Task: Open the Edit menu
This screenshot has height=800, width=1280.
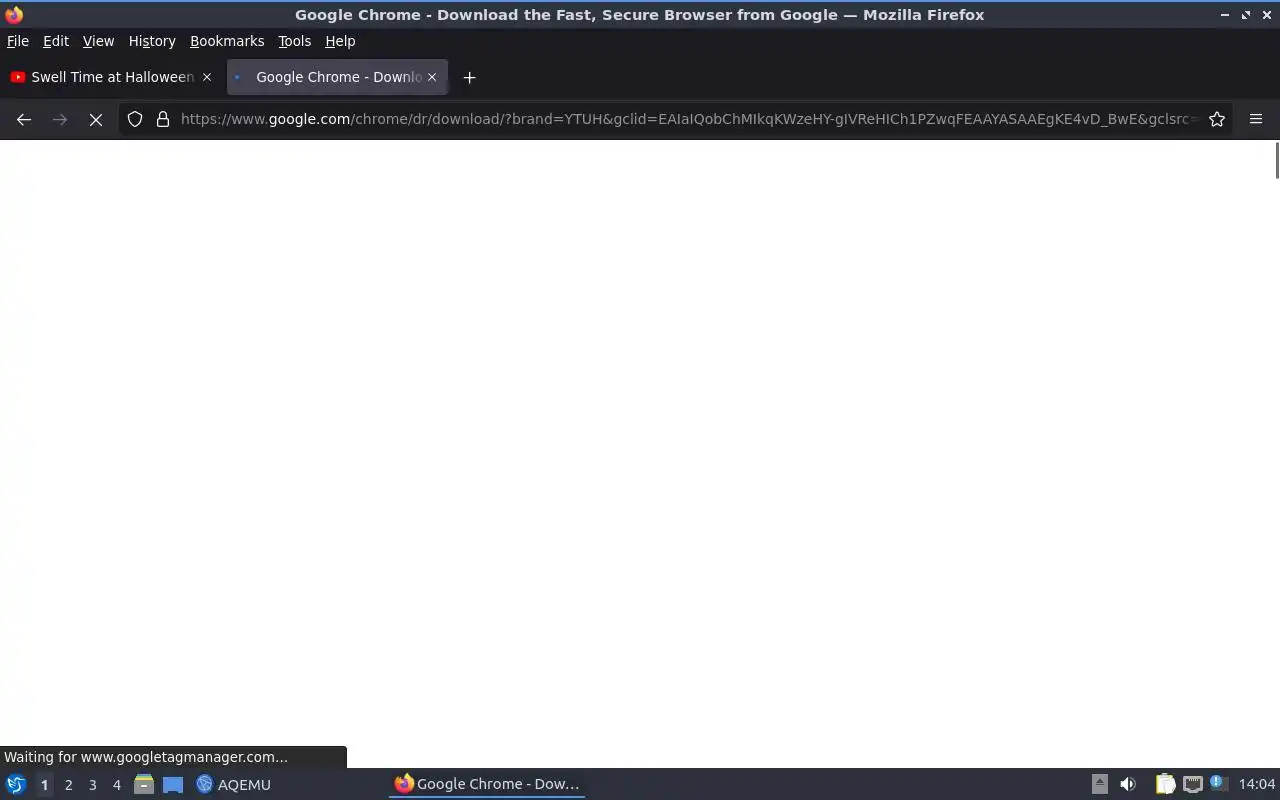Action: pyautogui.click(x=56, y=41)
